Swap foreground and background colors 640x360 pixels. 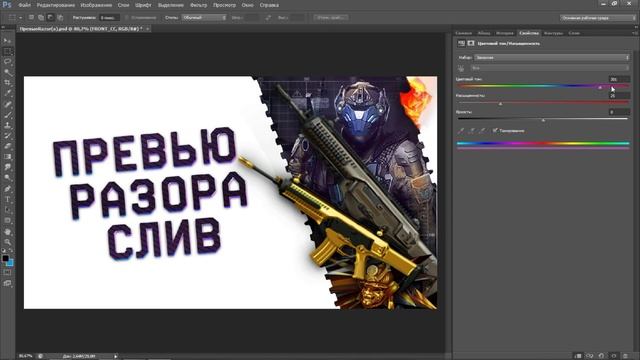click(11, 251)
